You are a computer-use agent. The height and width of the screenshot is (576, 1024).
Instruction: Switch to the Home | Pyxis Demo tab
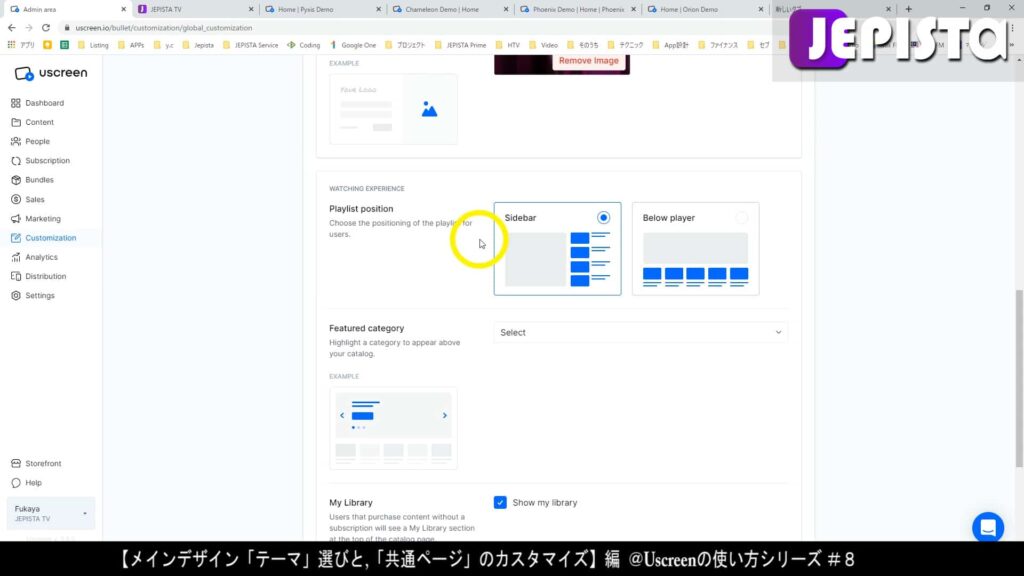323,9
